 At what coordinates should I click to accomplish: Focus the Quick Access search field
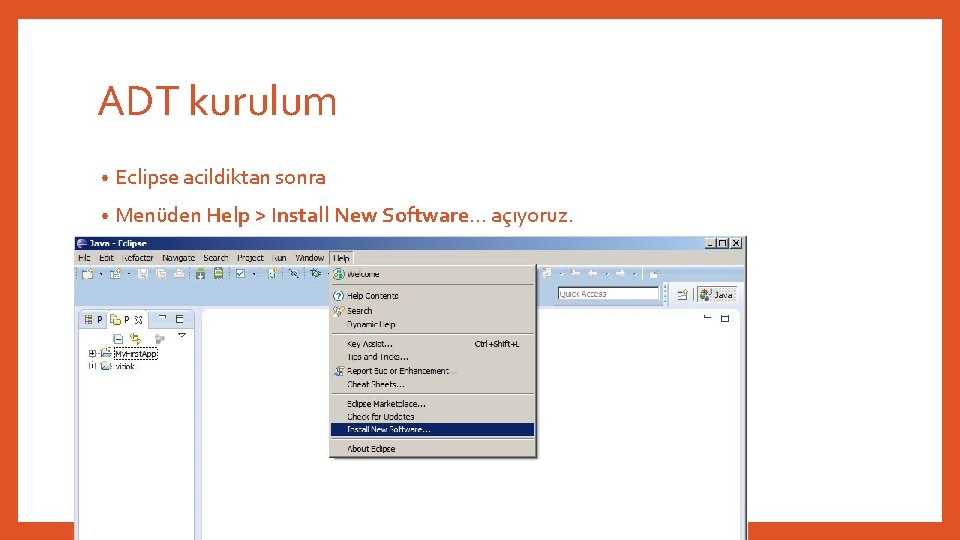coord(608,294)
